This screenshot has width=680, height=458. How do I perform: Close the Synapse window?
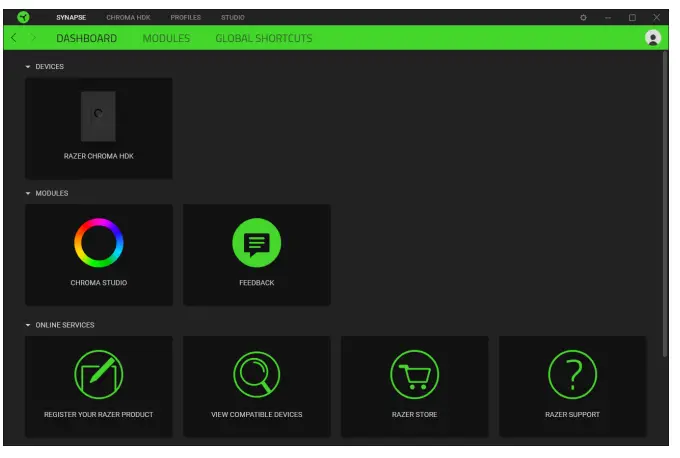point(657,18)
